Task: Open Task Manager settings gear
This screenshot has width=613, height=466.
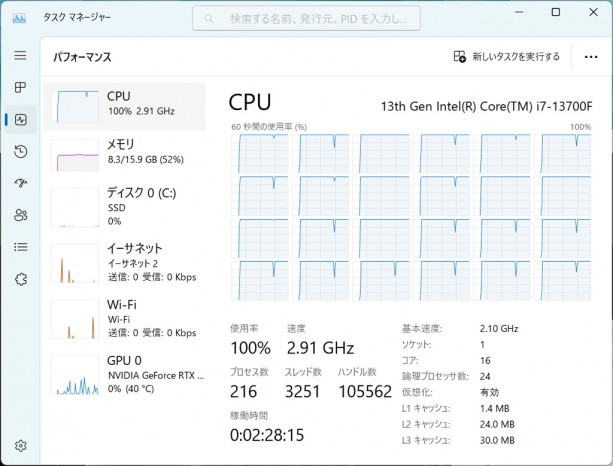Action: coord(20,446)
